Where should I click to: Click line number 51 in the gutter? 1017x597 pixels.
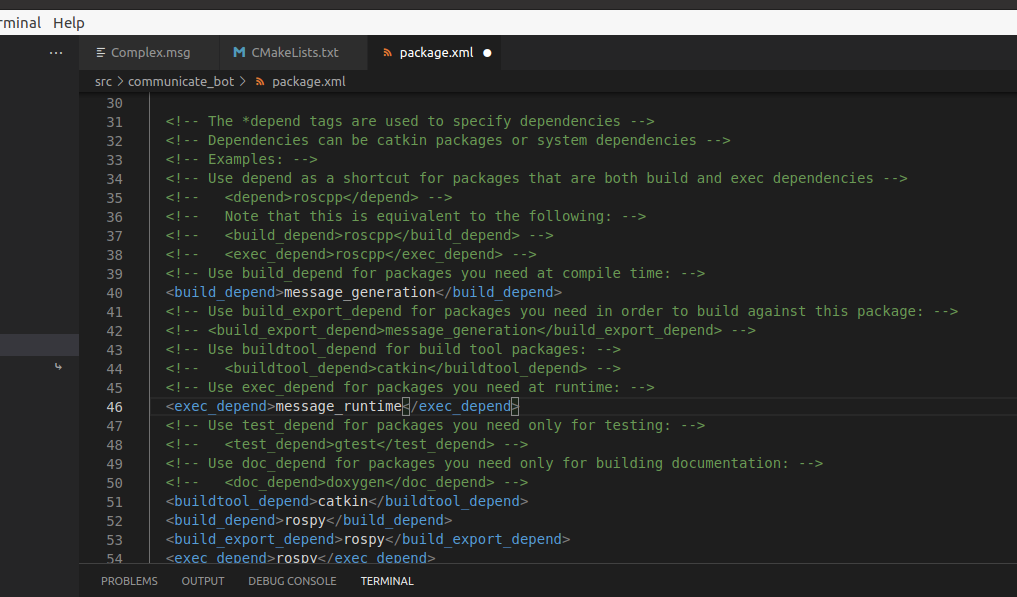click(115, 502)
